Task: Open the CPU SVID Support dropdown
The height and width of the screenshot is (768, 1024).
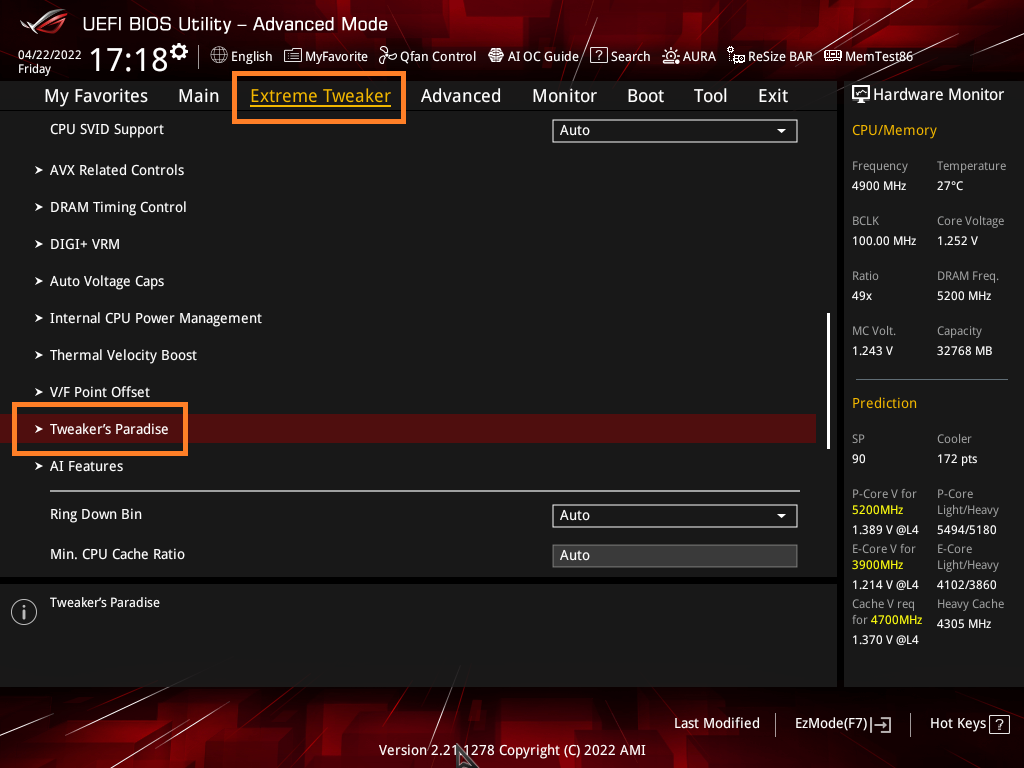Action: (674, 130)
